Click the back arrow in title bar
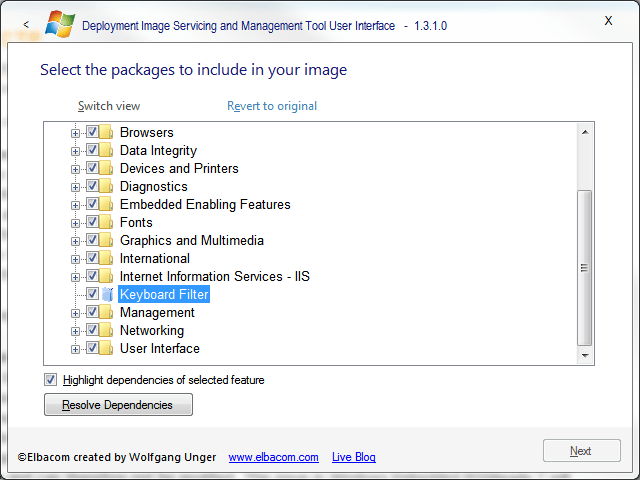The width and height of the screenshot is (640, 480). pyautogui.click(x=26, y=25)
